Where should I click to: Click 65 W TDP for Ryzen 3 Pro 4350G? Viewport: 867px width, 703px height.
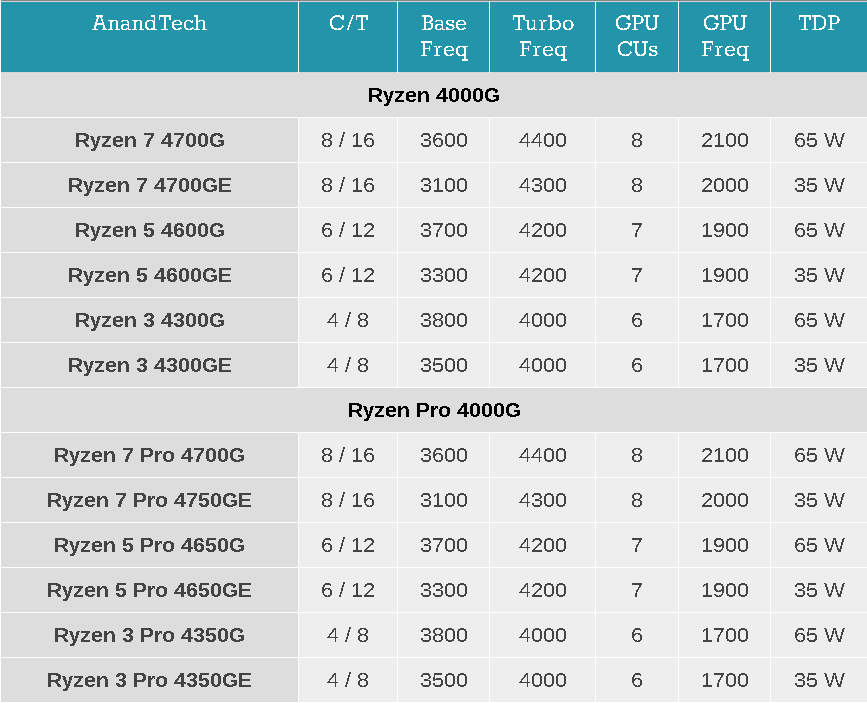(819, 636)
